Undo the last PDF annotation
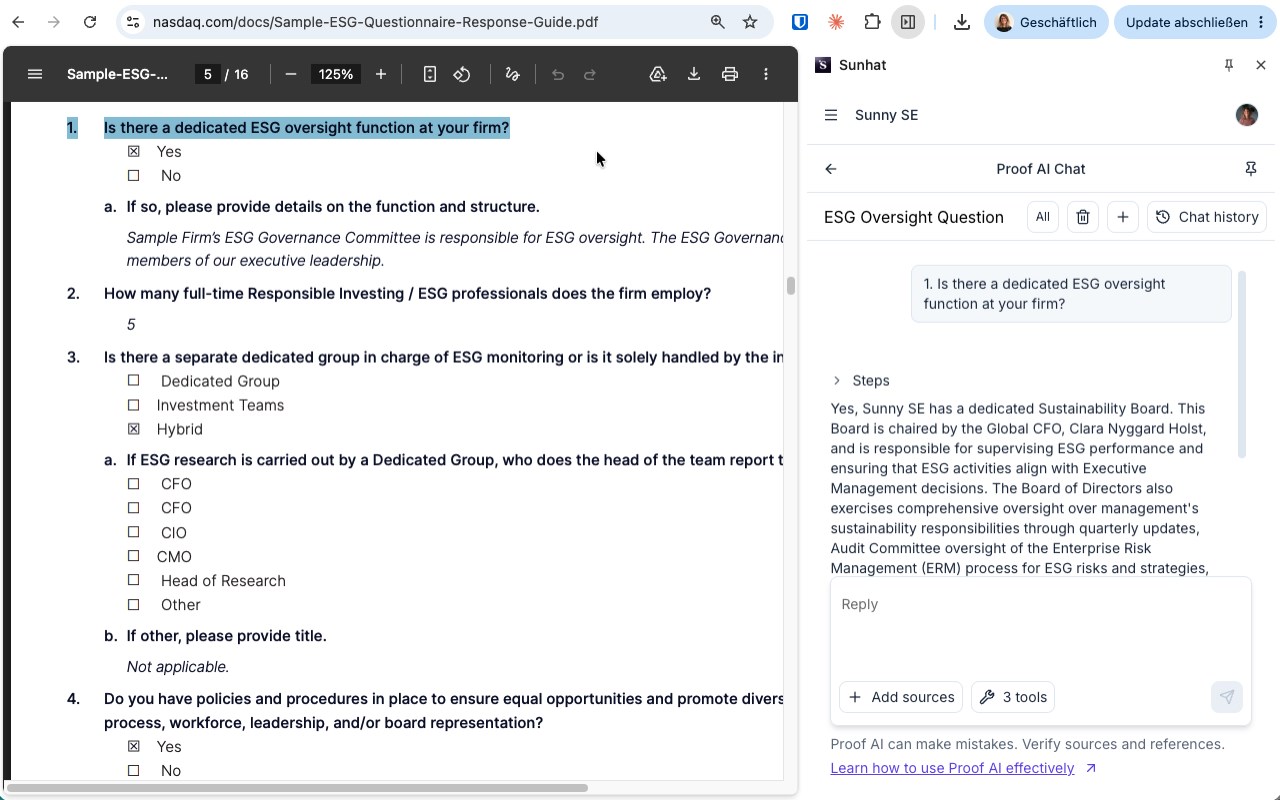The image size is (1280, 800). pos(558,74)
